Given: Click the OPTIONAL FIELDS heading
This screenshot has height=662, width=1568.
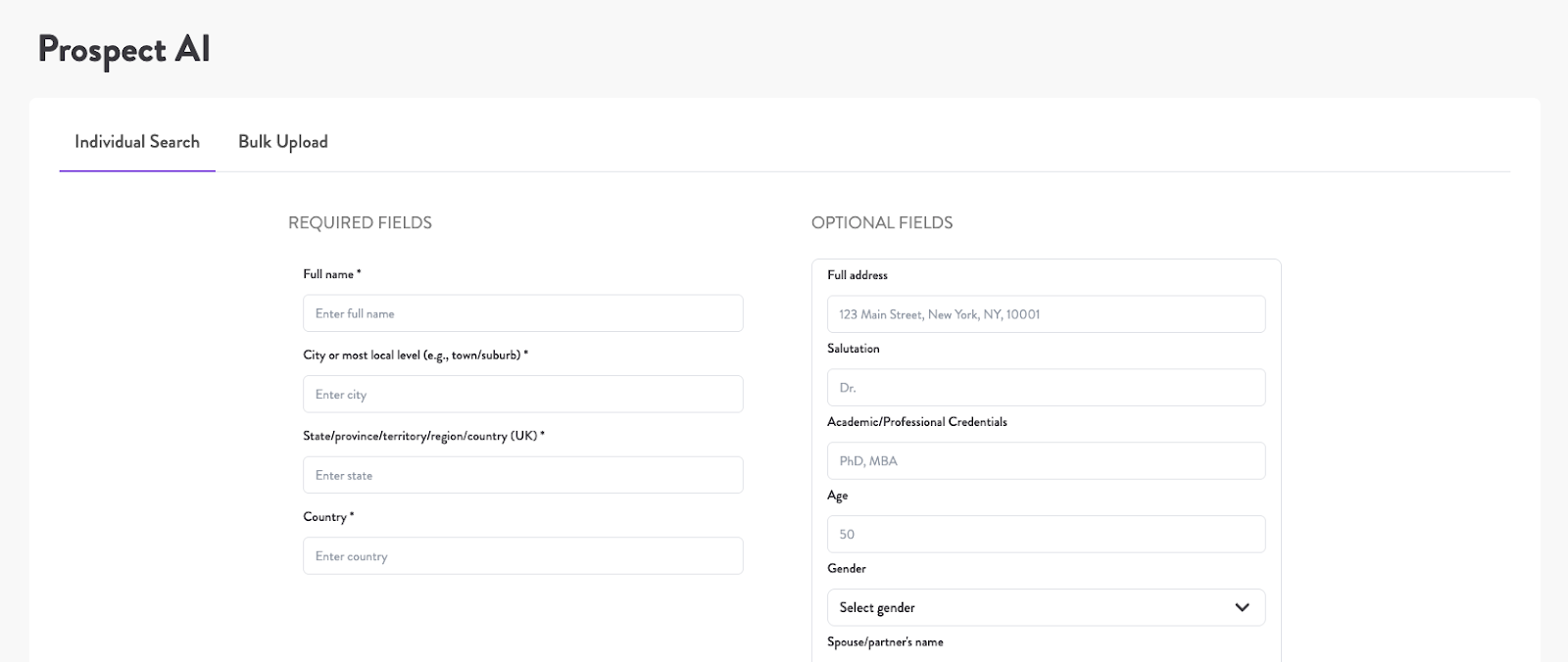Looking at the screenshot, I should (x=882, y=222).
